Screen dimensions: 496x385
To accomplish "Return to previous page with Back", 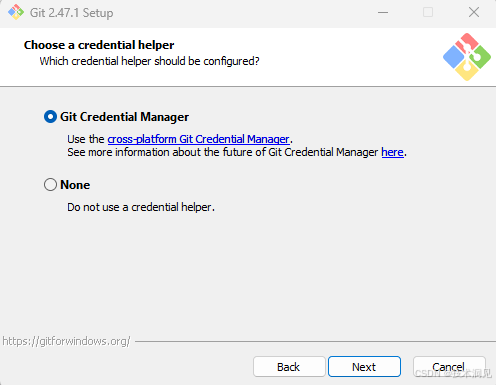I will coord(289,367).
